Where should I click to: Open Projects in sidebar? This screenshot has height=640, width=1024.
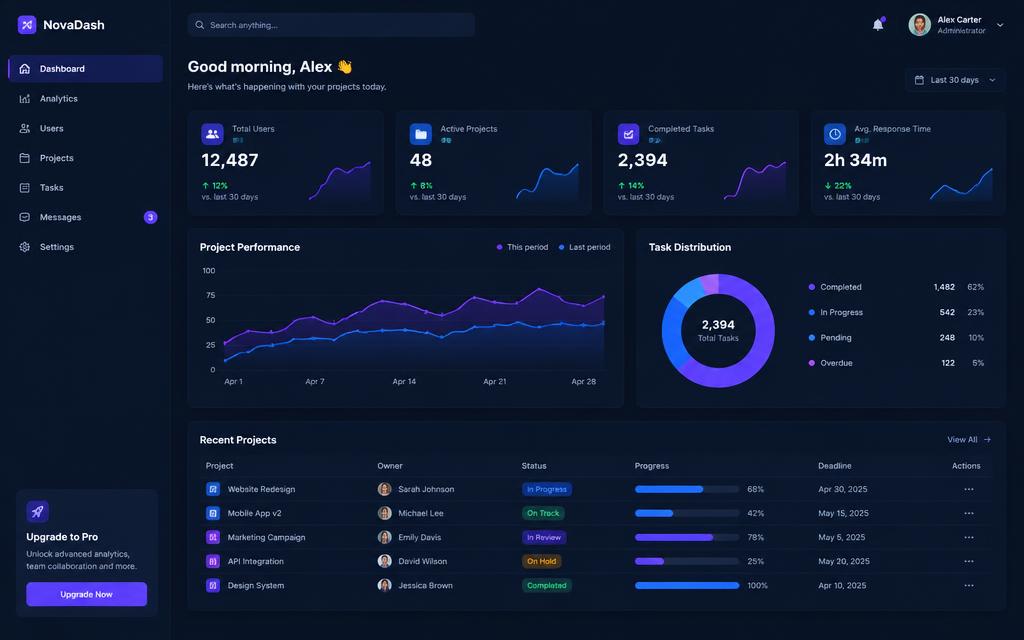coord(86,158)
